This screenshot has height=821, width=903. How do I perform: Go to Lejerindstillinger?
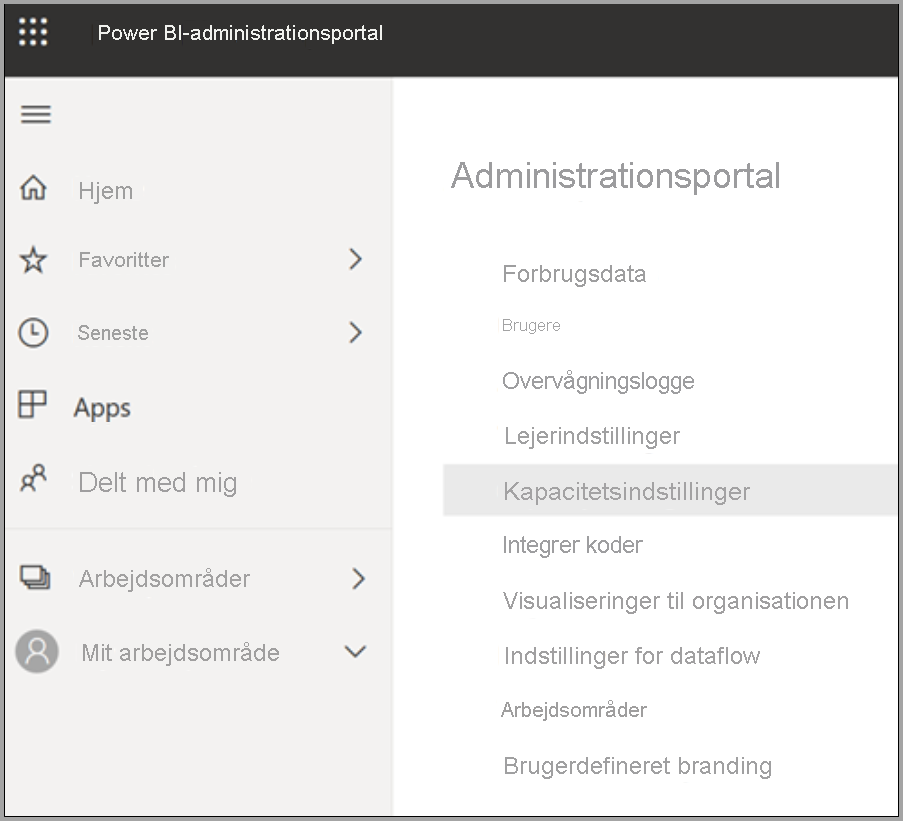[592, 436]
